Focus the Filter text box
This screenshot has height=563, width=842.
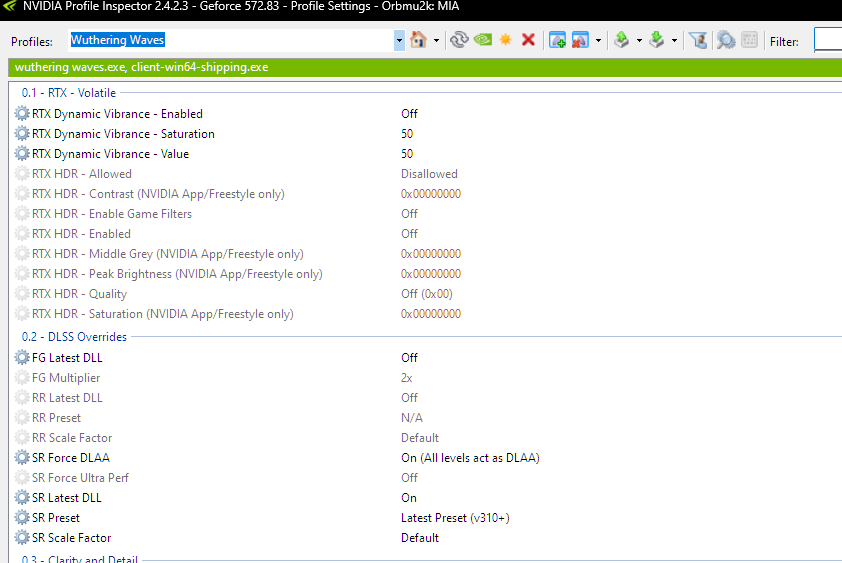(828, 40)
